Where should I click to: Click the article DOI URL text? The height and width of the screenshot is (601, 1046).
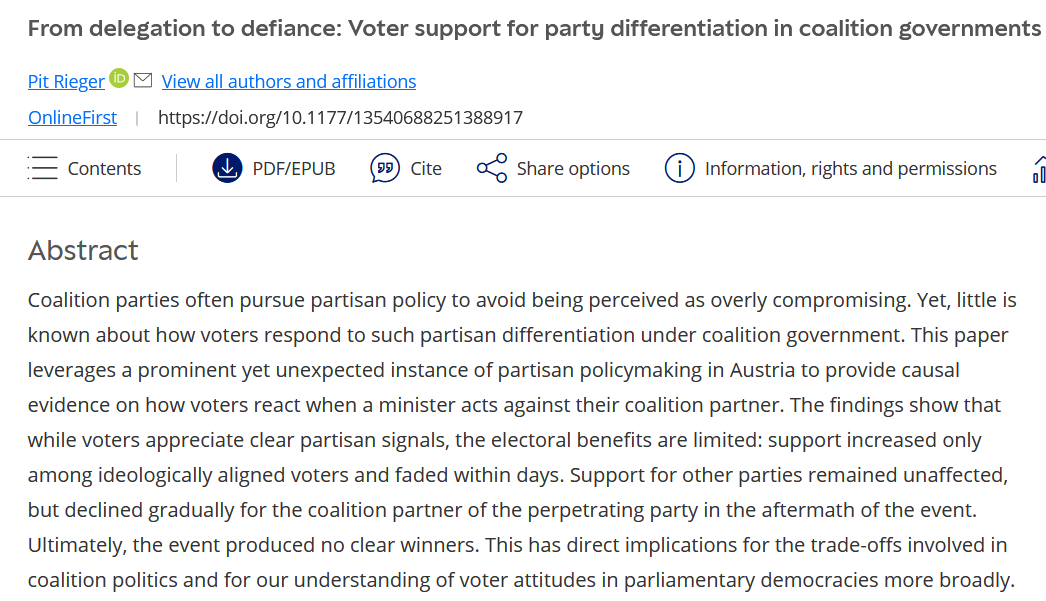340,118
